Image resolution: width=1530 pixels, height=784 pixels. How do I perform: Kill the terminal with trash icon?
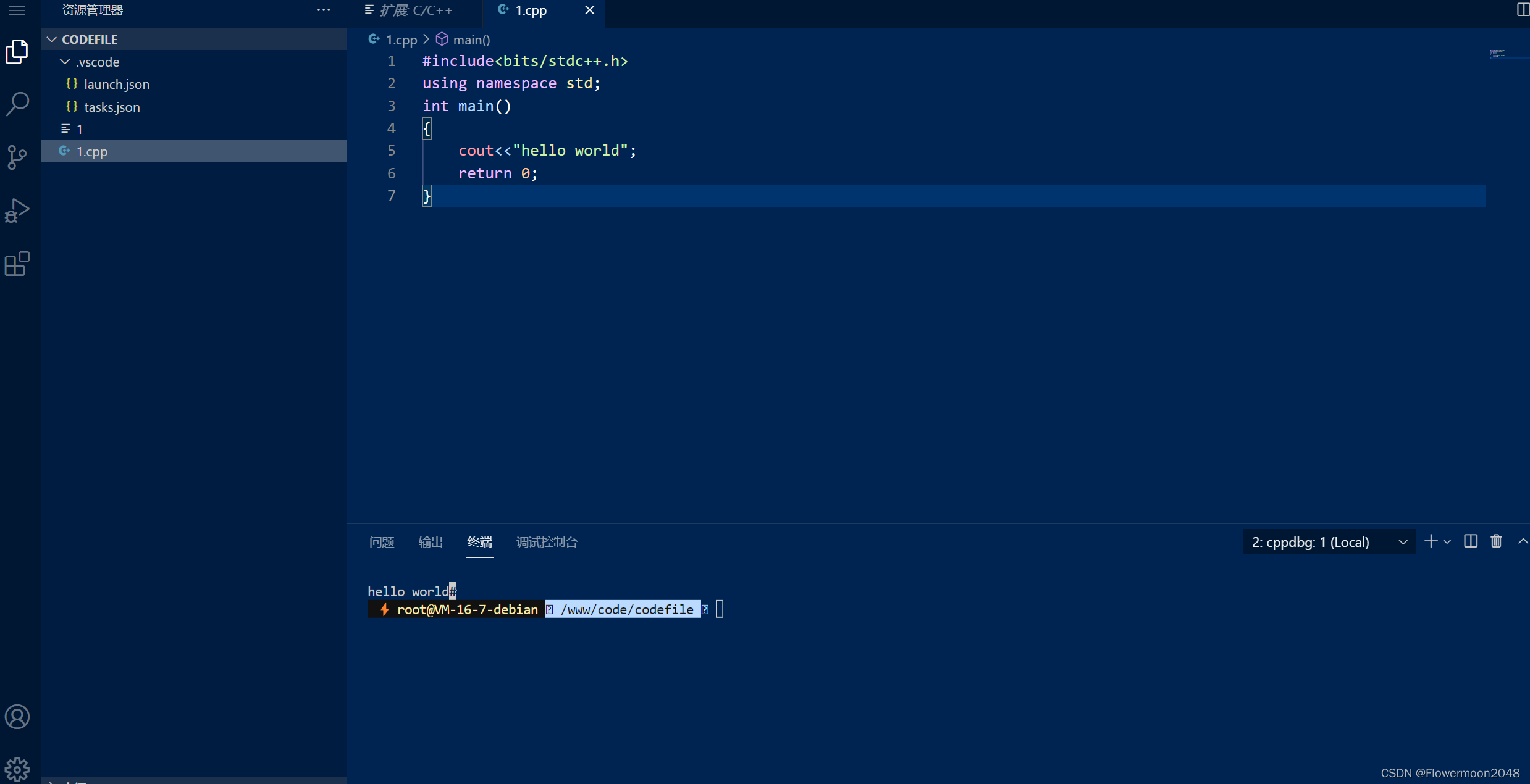click(1496, 541)
